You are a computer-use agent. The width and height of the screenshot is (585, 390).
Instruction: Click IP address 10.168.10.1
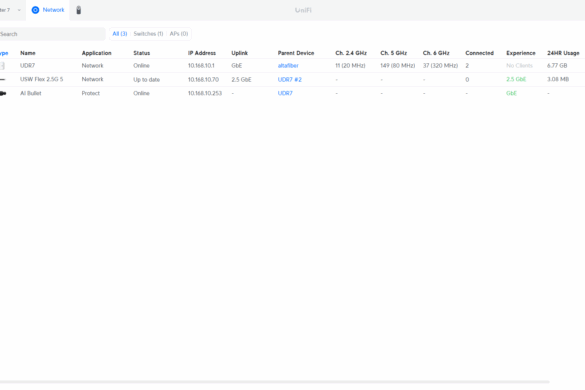pyautogui.click(x=201, y=66)
